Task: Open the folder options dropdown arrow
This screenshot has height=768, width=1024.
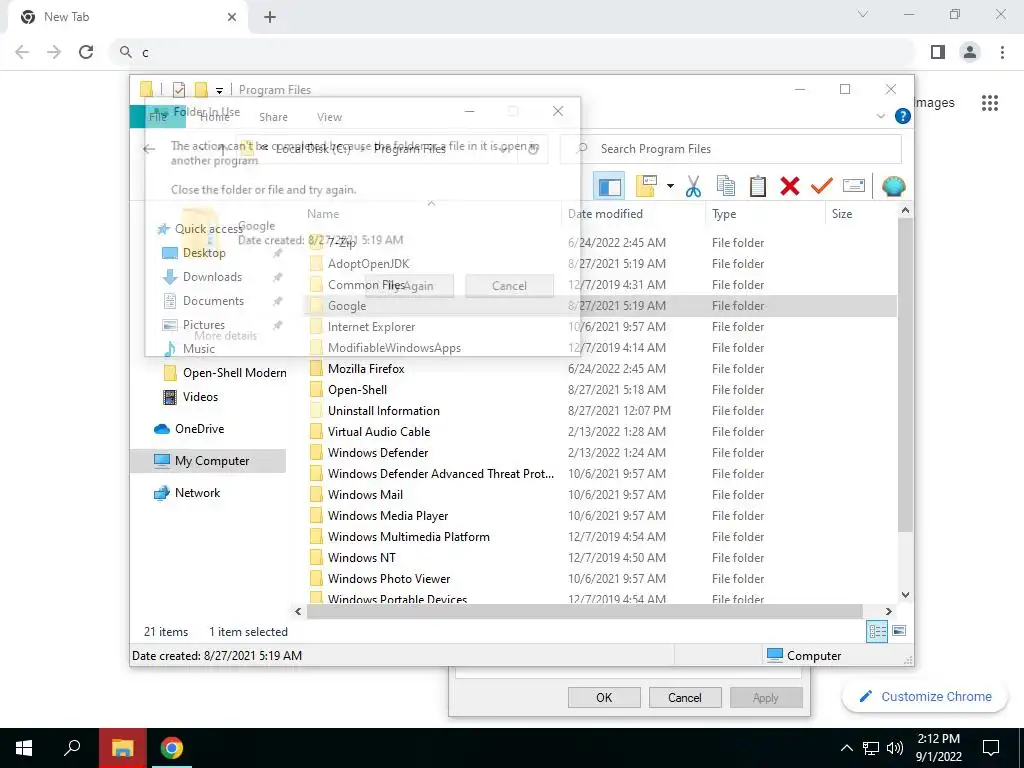Action: [670, 186]
